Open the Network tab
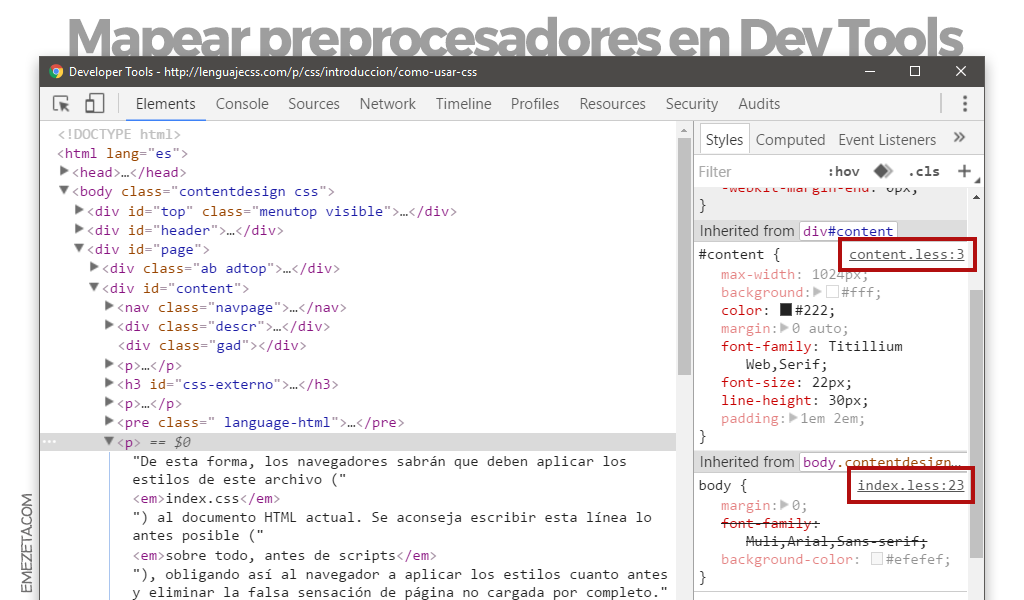Image resolution: width=1024 pixels, height=600 pixels. pyautogui.click(x=388, y=104)
